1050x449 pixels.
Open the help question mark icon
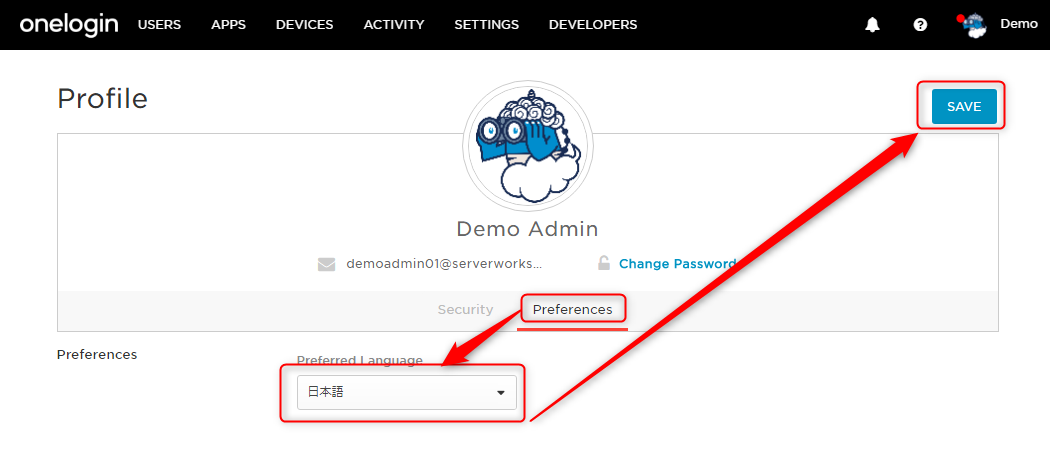[x=921, y=25]
